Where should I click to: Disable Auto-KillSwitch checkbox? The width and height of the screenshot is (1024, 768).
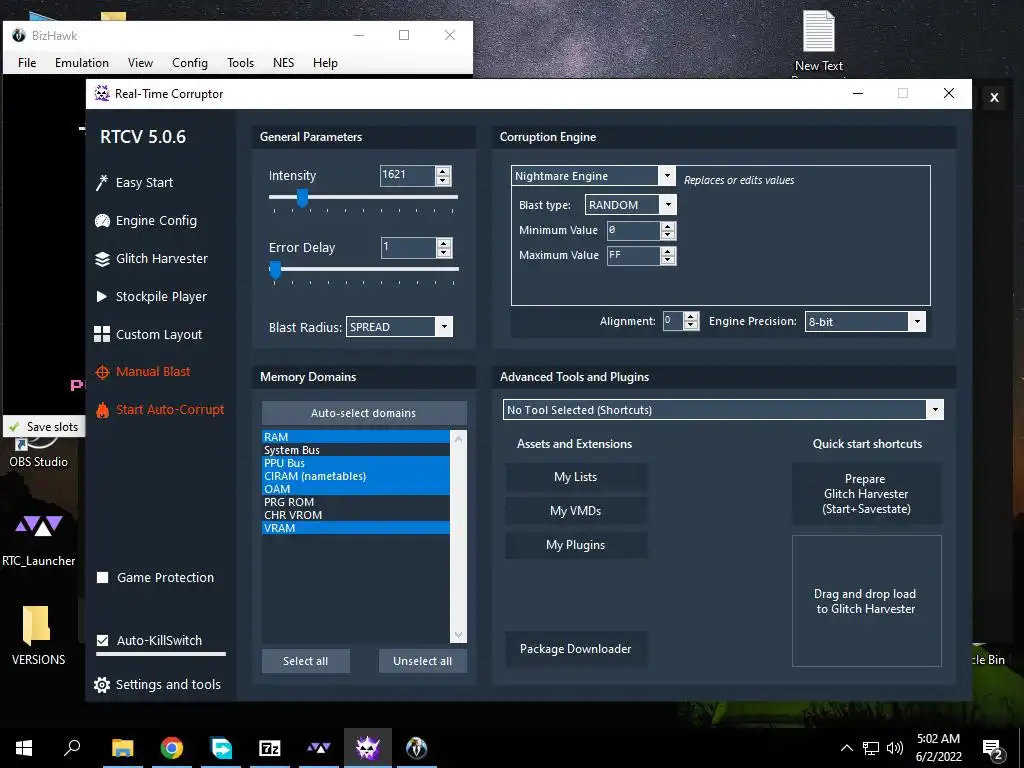tap(103, 641)
